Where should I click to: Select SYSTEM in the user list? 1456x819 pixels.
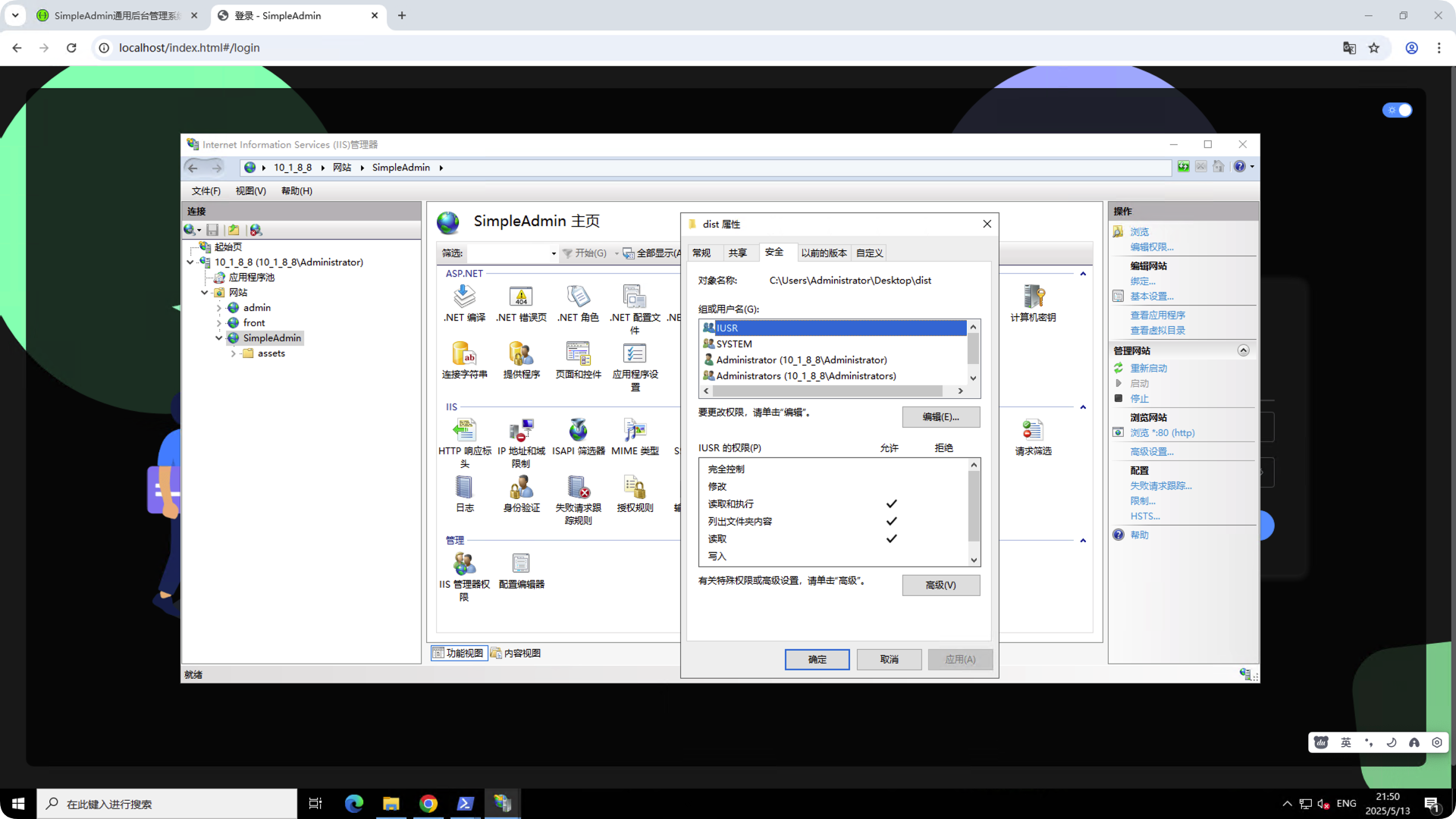click(x=734, y=344)
